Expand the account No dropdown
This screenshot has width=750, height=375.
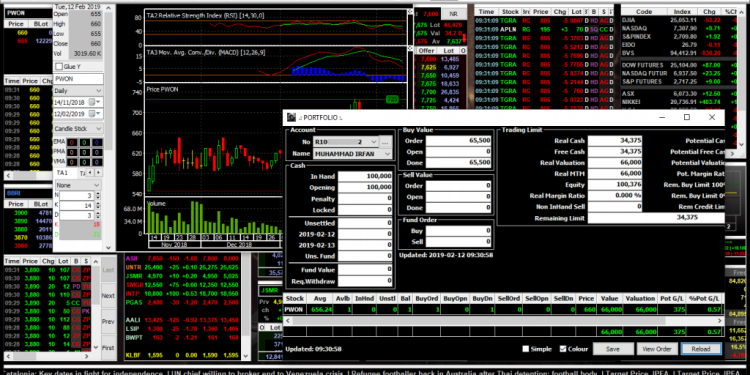(x=373, y=142)
